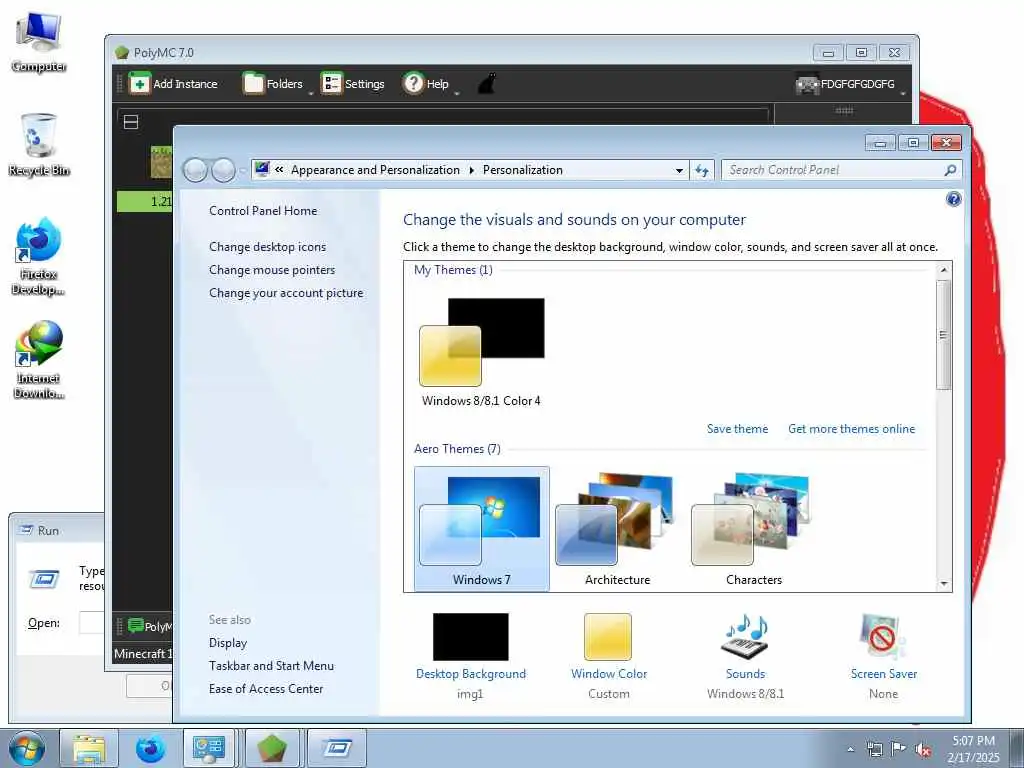Open Firefox Developer Edition desktop shortcut

(39, 257)
